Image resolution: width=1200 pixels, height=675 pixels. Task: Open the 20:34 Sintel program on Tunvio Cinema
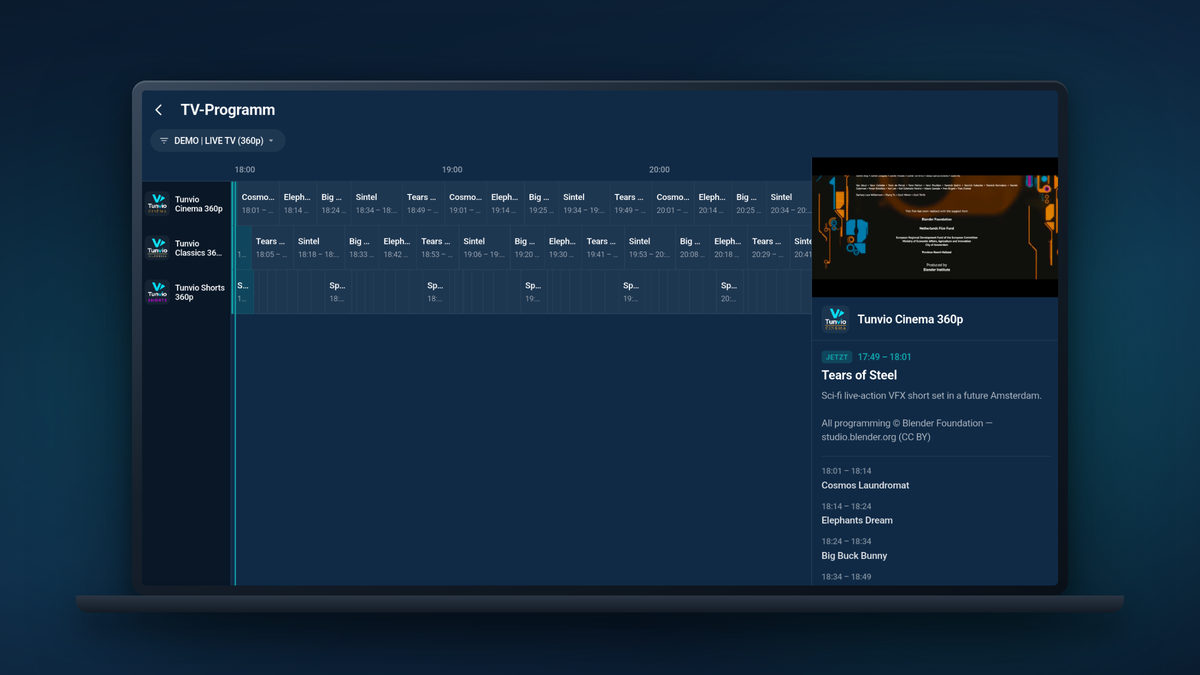click(x=789, y=203)
